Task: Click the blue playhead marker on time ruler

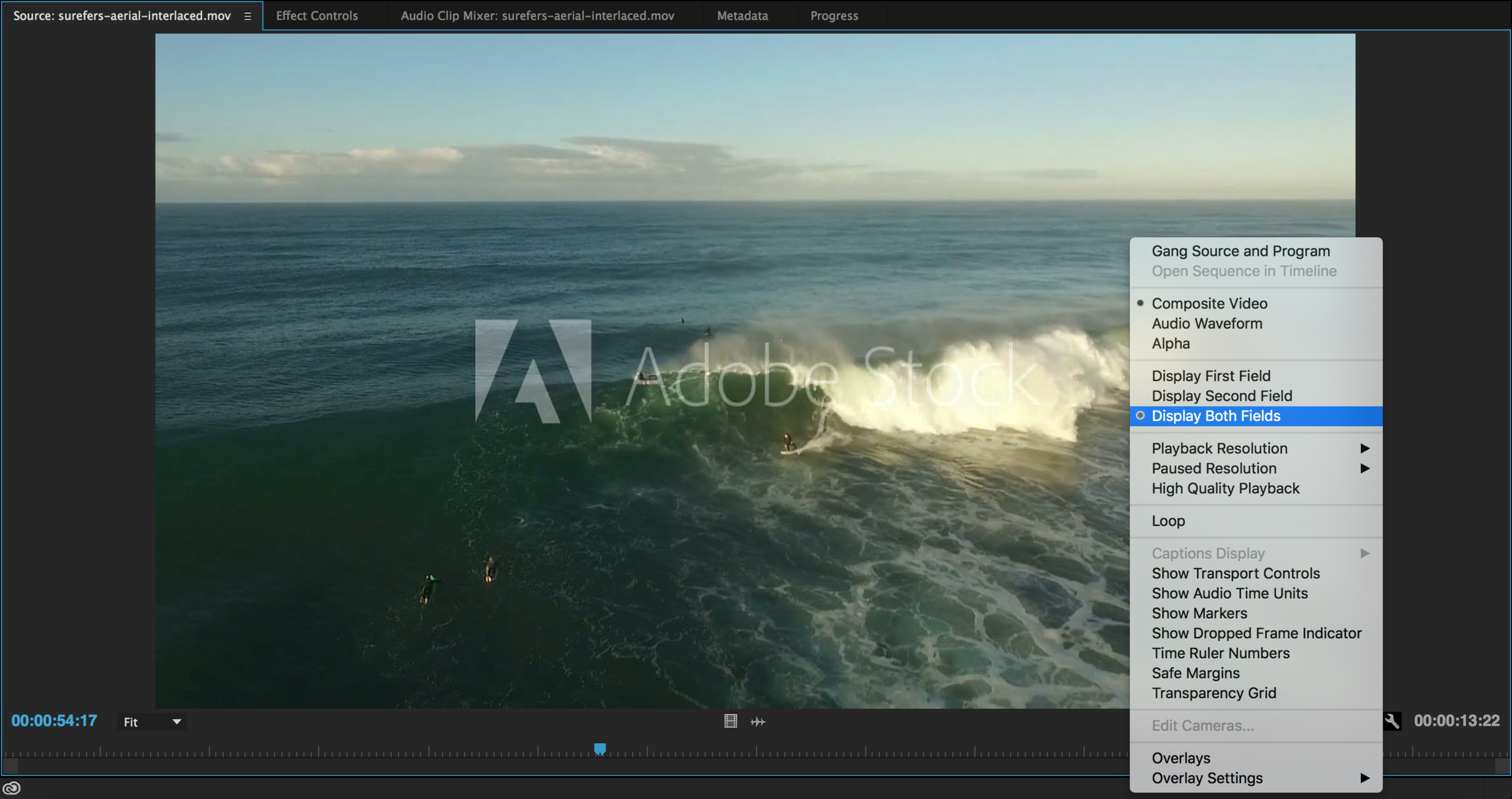Action: point(599,749)
